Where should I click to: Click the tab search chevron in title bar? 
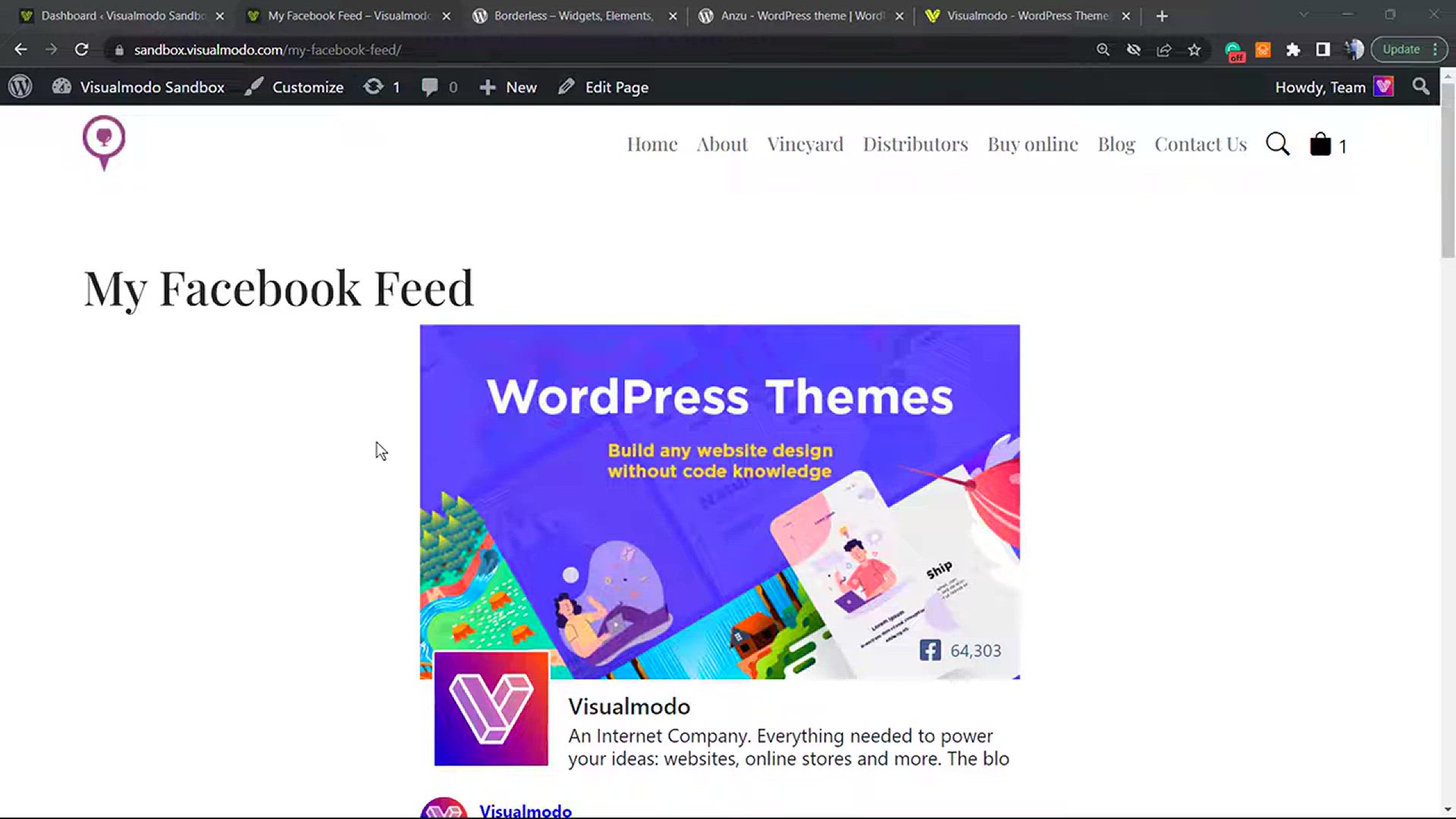coord(1304,14)
